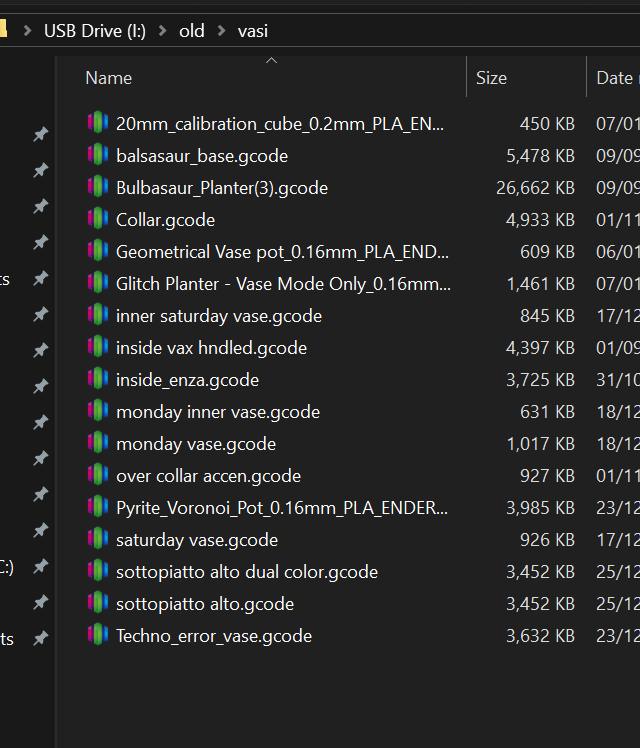Select the over collar accen.gcode file
The width and height of the screenshot is (640, 748).
click(208, 475)
